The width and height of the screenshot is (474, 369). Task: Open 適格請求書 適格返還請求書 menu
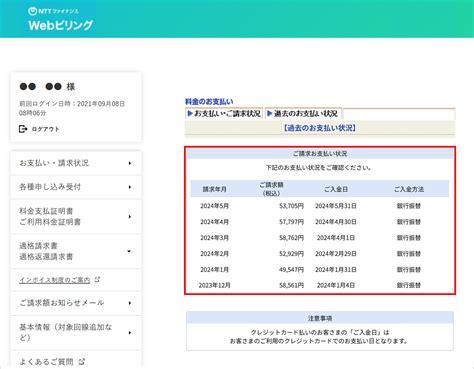click(76, 251)
